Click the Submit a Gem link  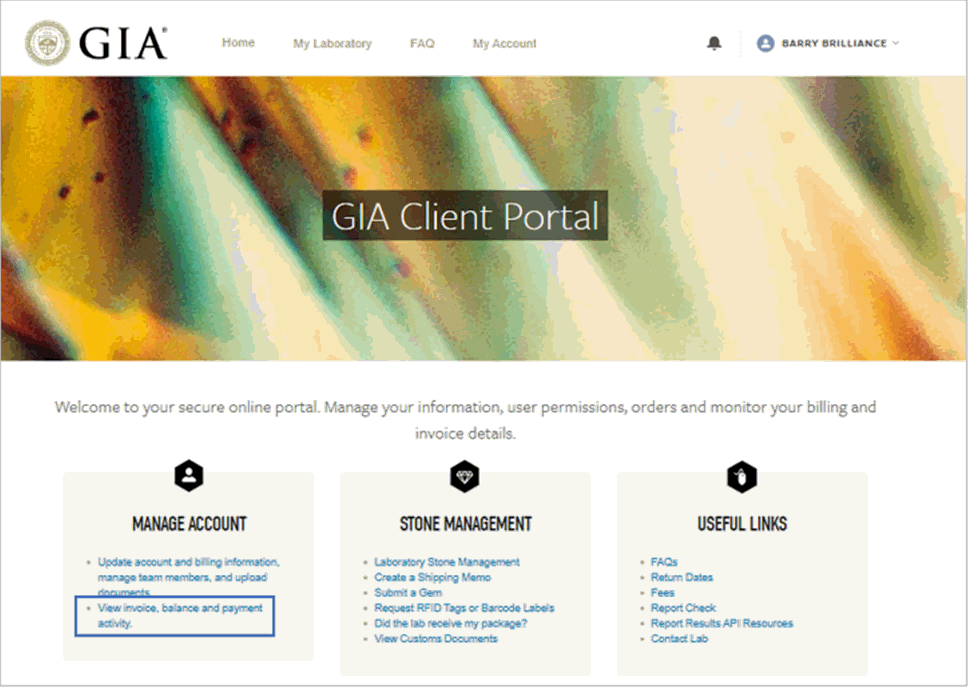[408, 593]
